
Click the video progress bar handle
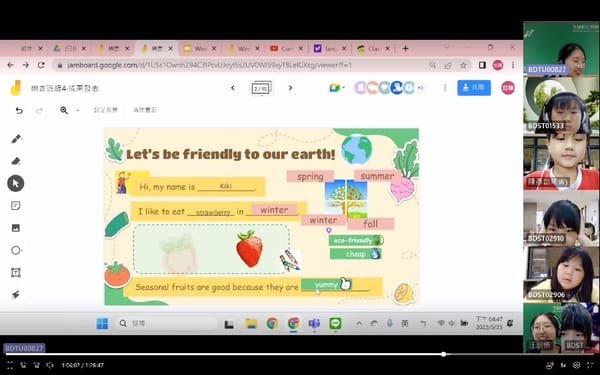click(x=443, y=354)
